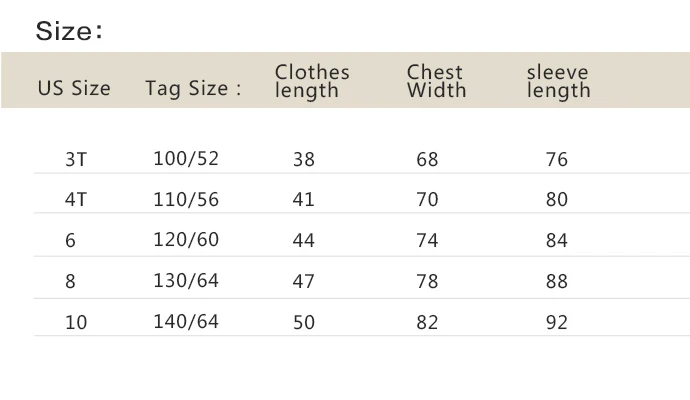The image size is (690, 400).
Task: Click tag size 140/64
Action: (186, 321)
